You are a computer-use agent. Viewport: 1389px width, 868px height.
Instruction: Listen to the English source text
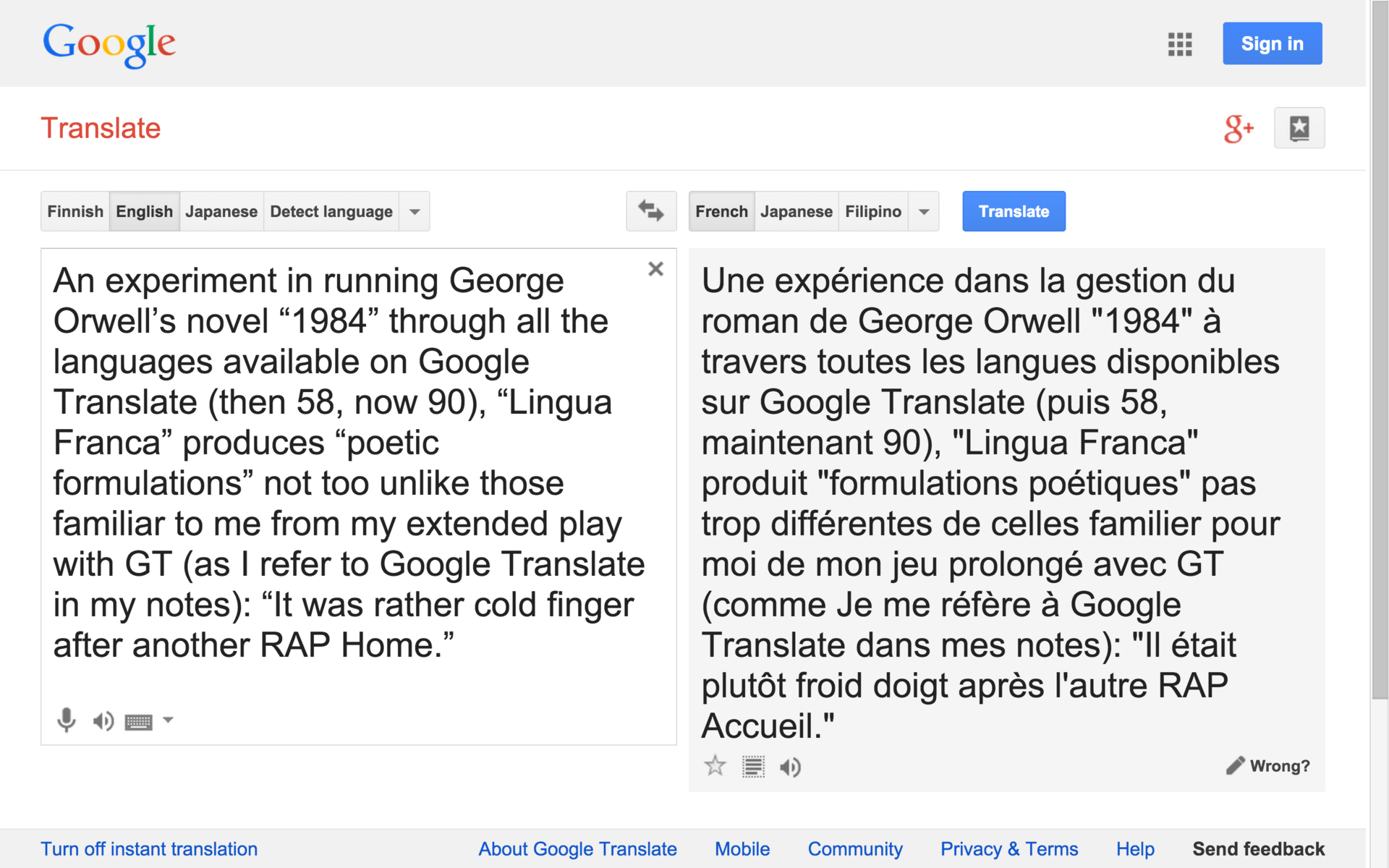point(103,721)
